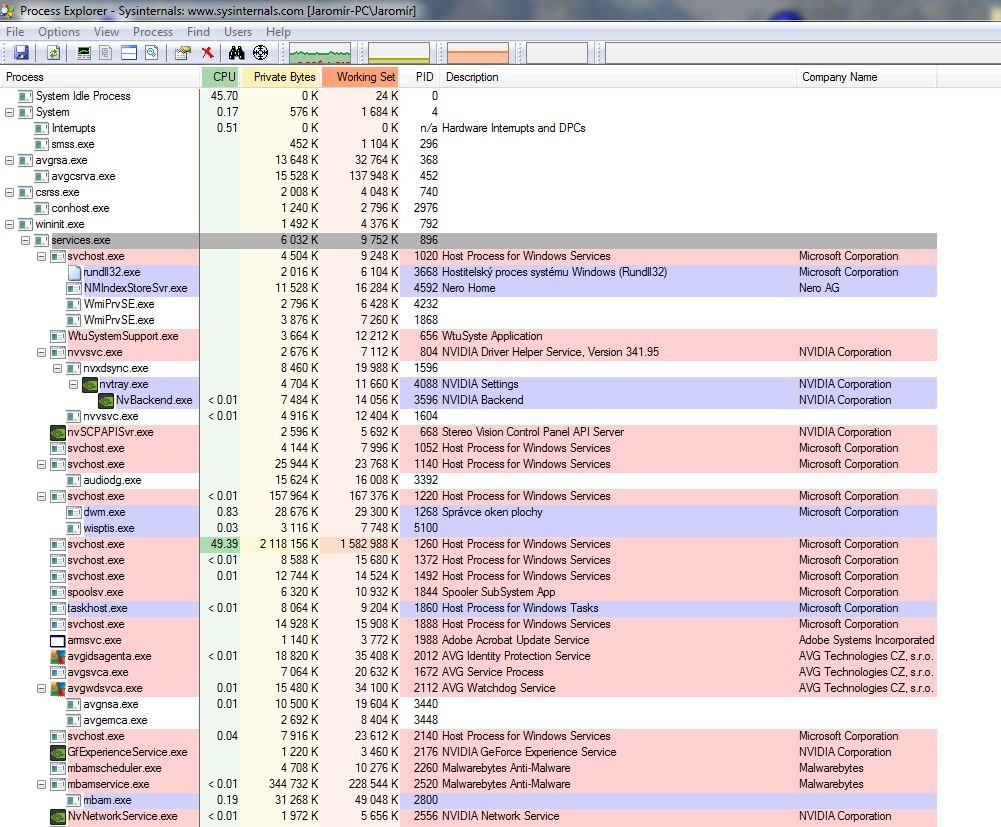Sort by the Company Name column header
Screen dimensions: 1001x827
coord(866,77)
